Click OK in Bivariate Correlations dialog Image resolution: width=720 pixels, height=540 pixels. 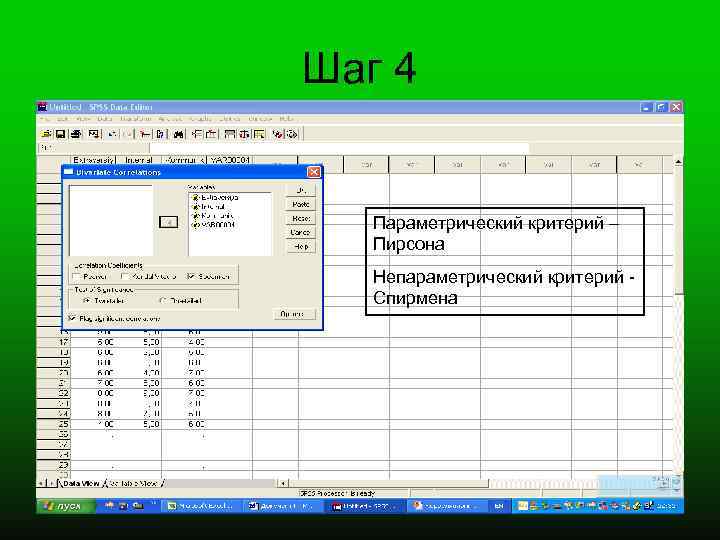[x=301, y=190]
